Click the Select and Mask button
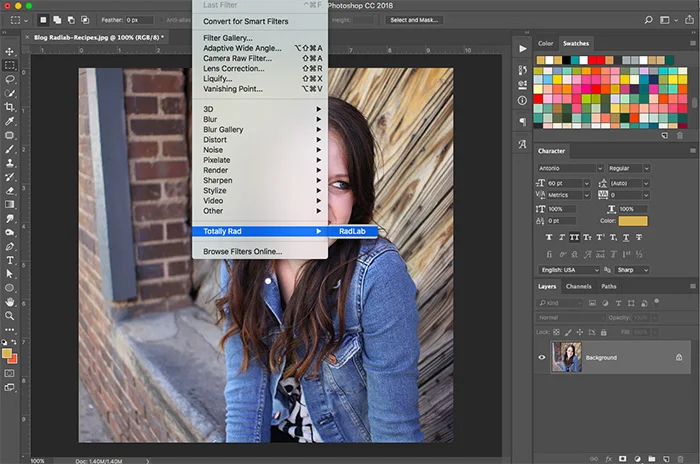The height and width of the screenshot is (464, 700). [x=414, y=20]
